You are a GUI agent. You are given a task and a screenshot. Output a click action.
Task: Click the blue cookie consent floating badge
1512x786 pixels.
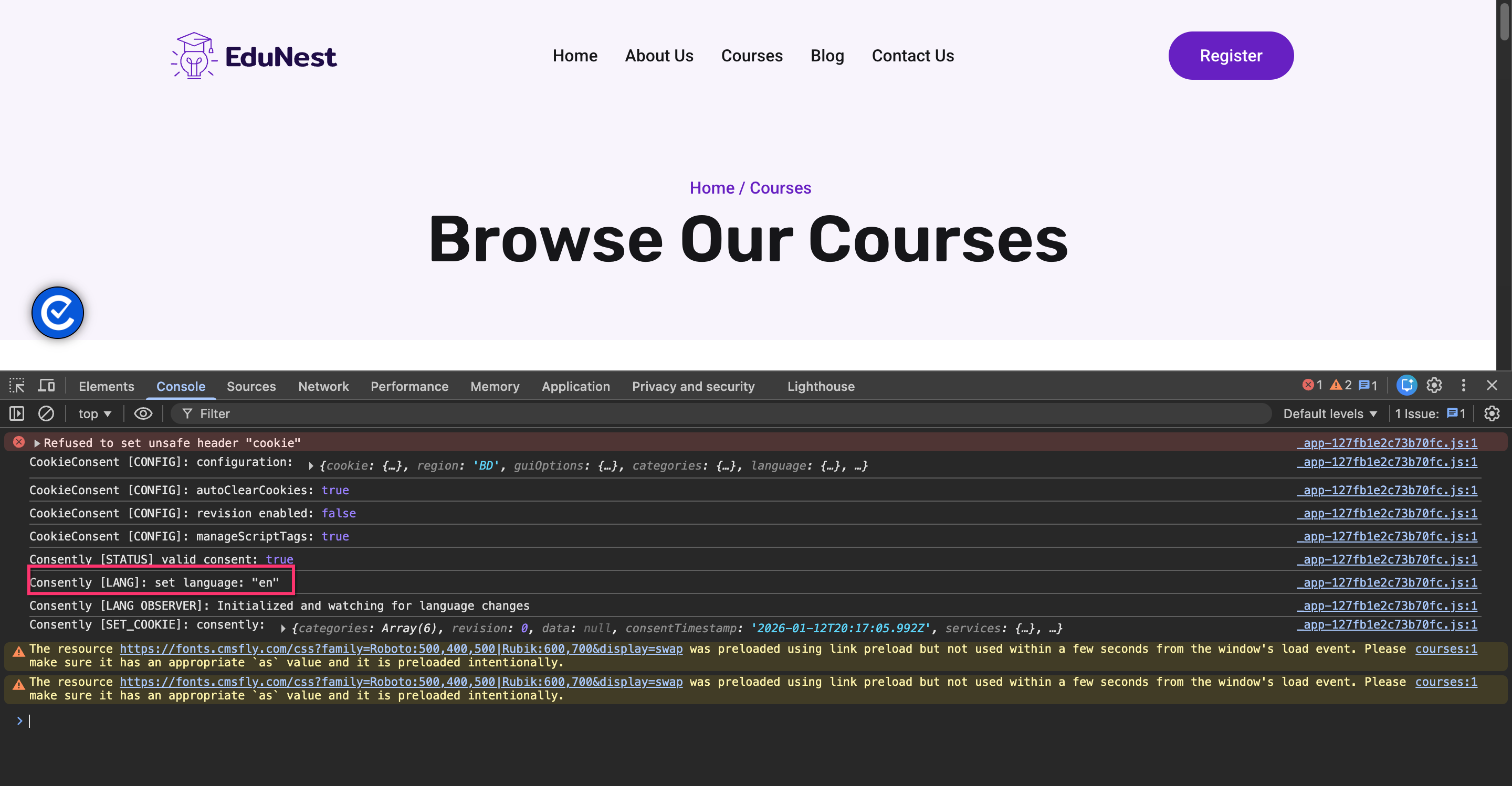coord(58,313)
